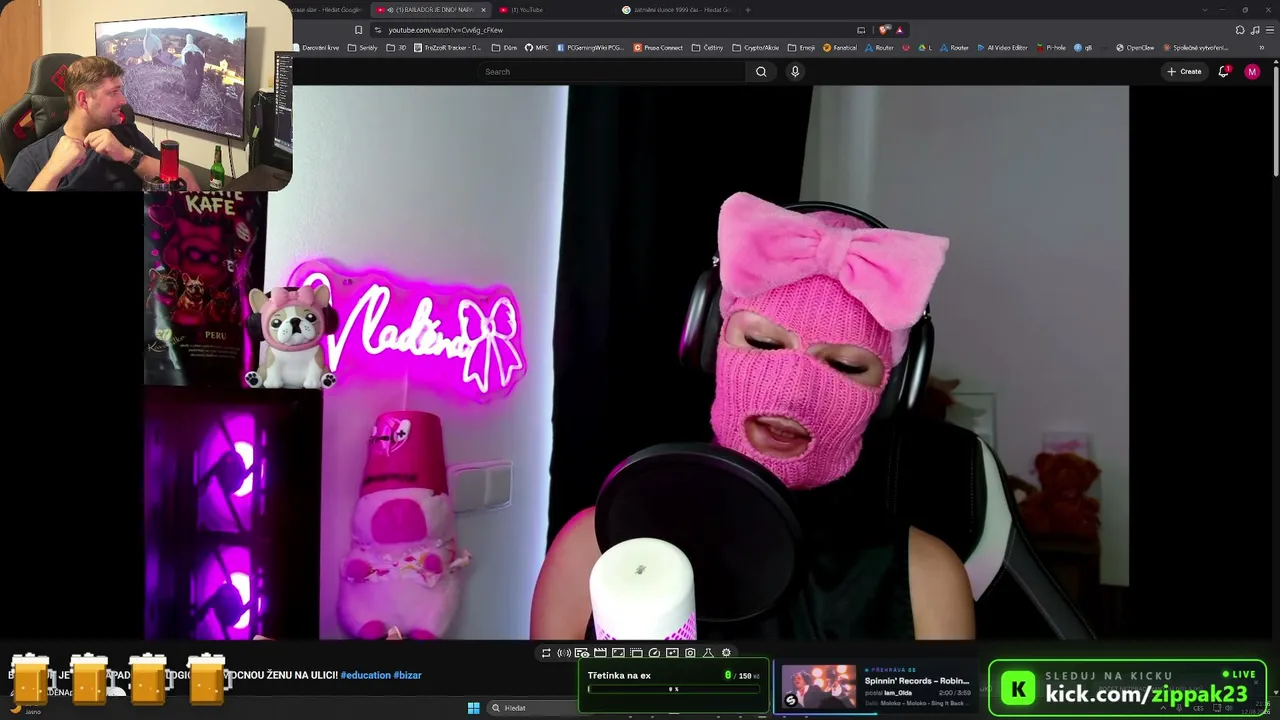Viewport: 1280px width, 720px height.
Task: Click the speedometer icon in player toolbar
Action: [x=654, y=653]
